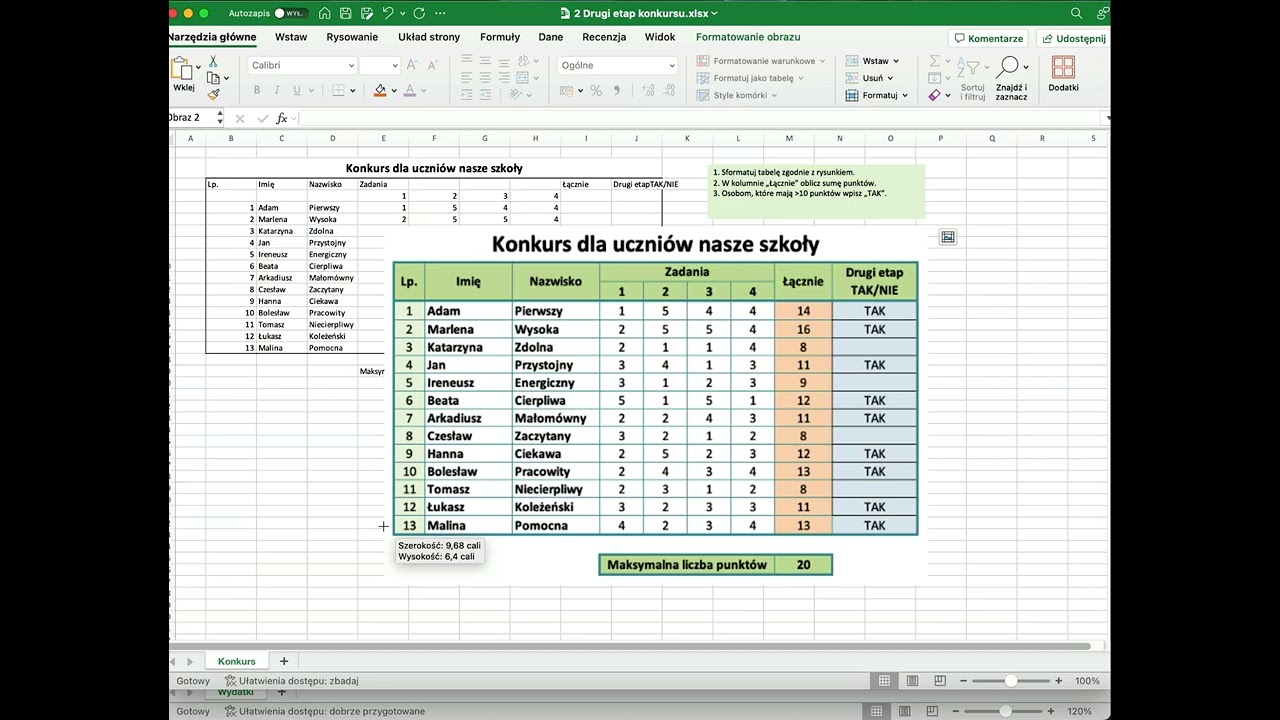This screenshot has width=1280, height=720.
Task: Open the Formuły tab
Action: click(500, 37)
